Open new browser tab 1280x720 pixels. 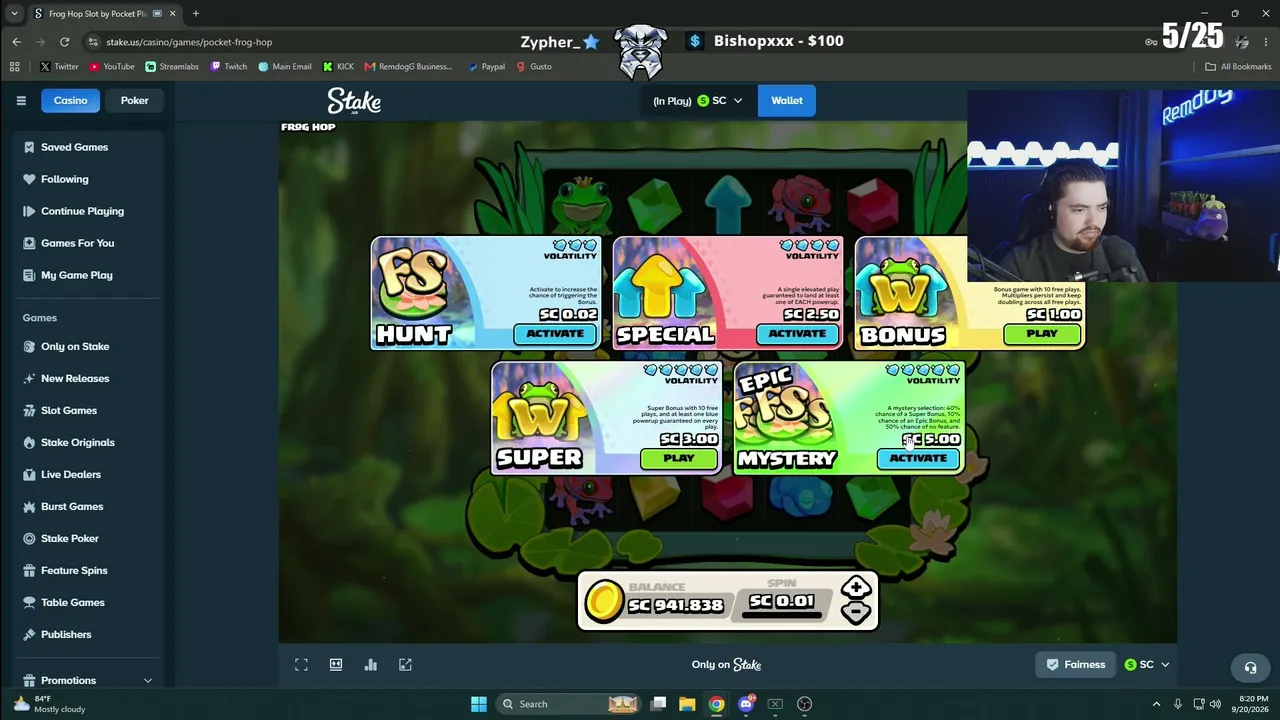coord(196,13)
